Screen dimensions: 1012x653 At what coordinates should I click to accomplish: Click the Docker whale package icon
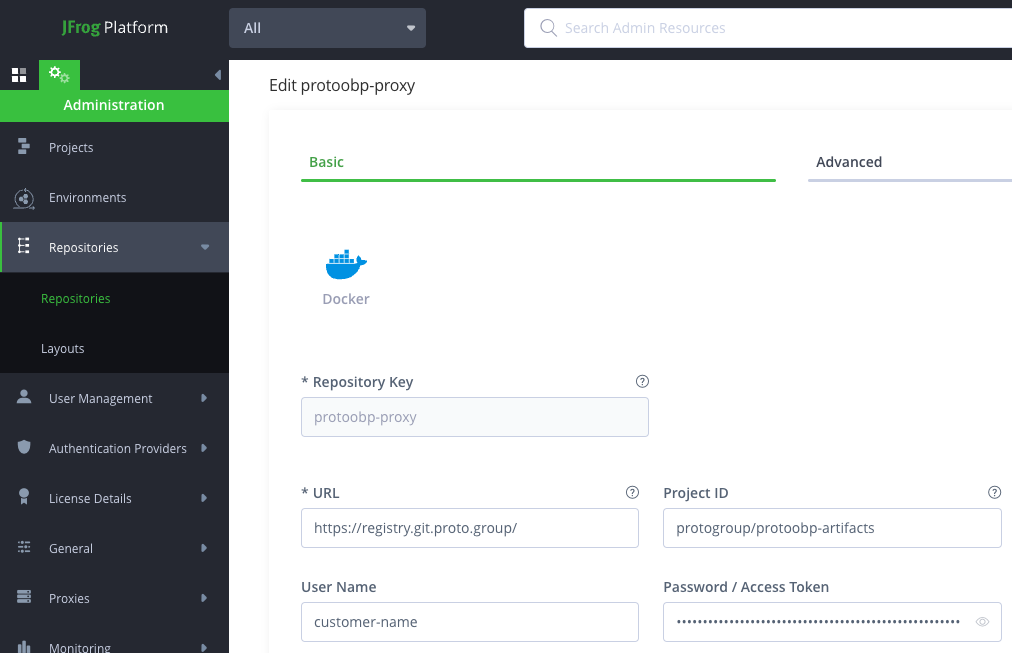(346, 264)
